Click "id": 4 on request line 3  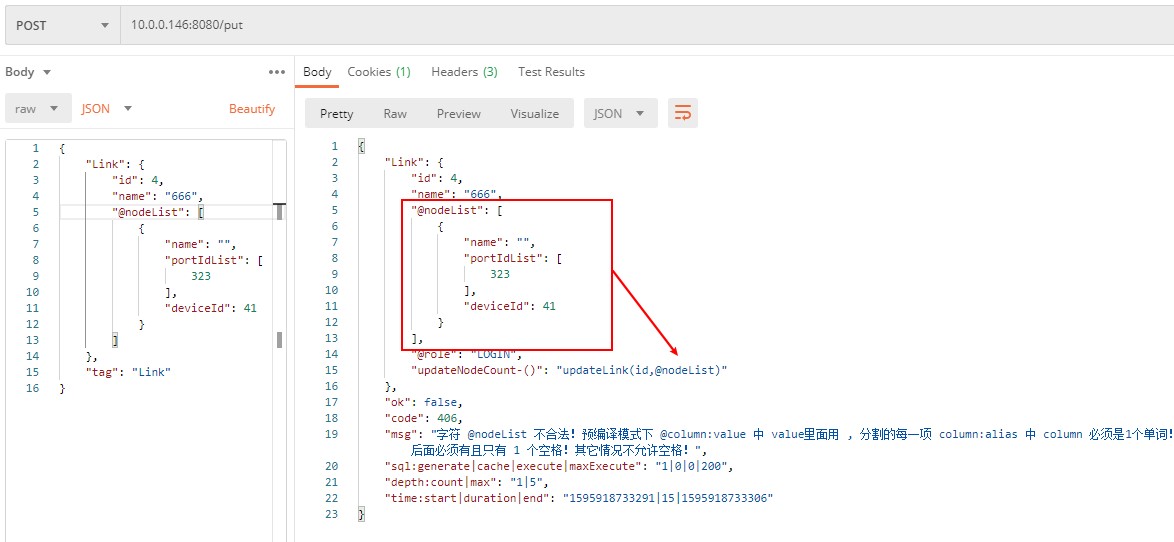(137, 180)
